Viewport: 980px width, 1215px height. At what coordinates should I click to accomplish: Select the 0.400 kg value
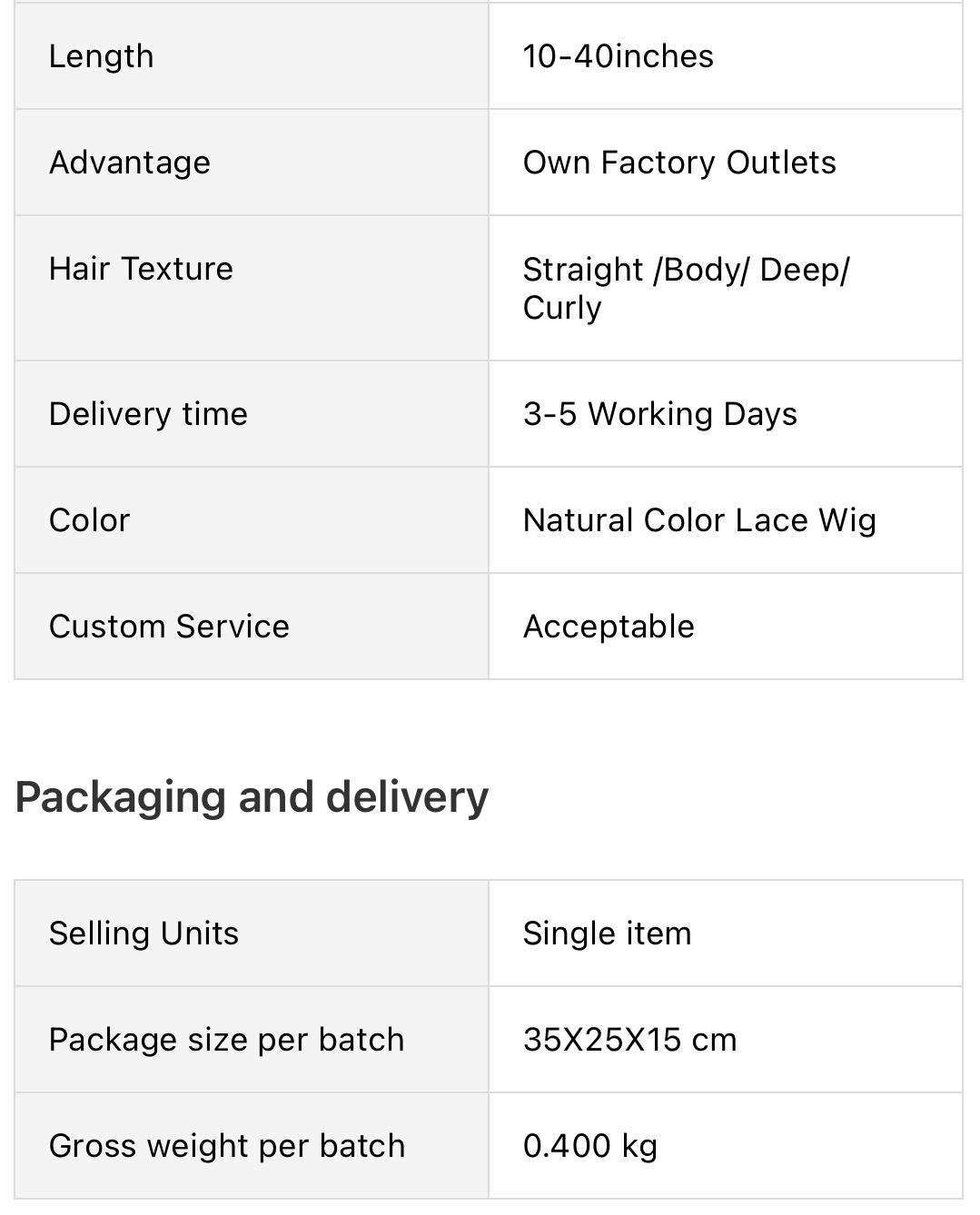pyautogui.click(x=590, y=1146)
